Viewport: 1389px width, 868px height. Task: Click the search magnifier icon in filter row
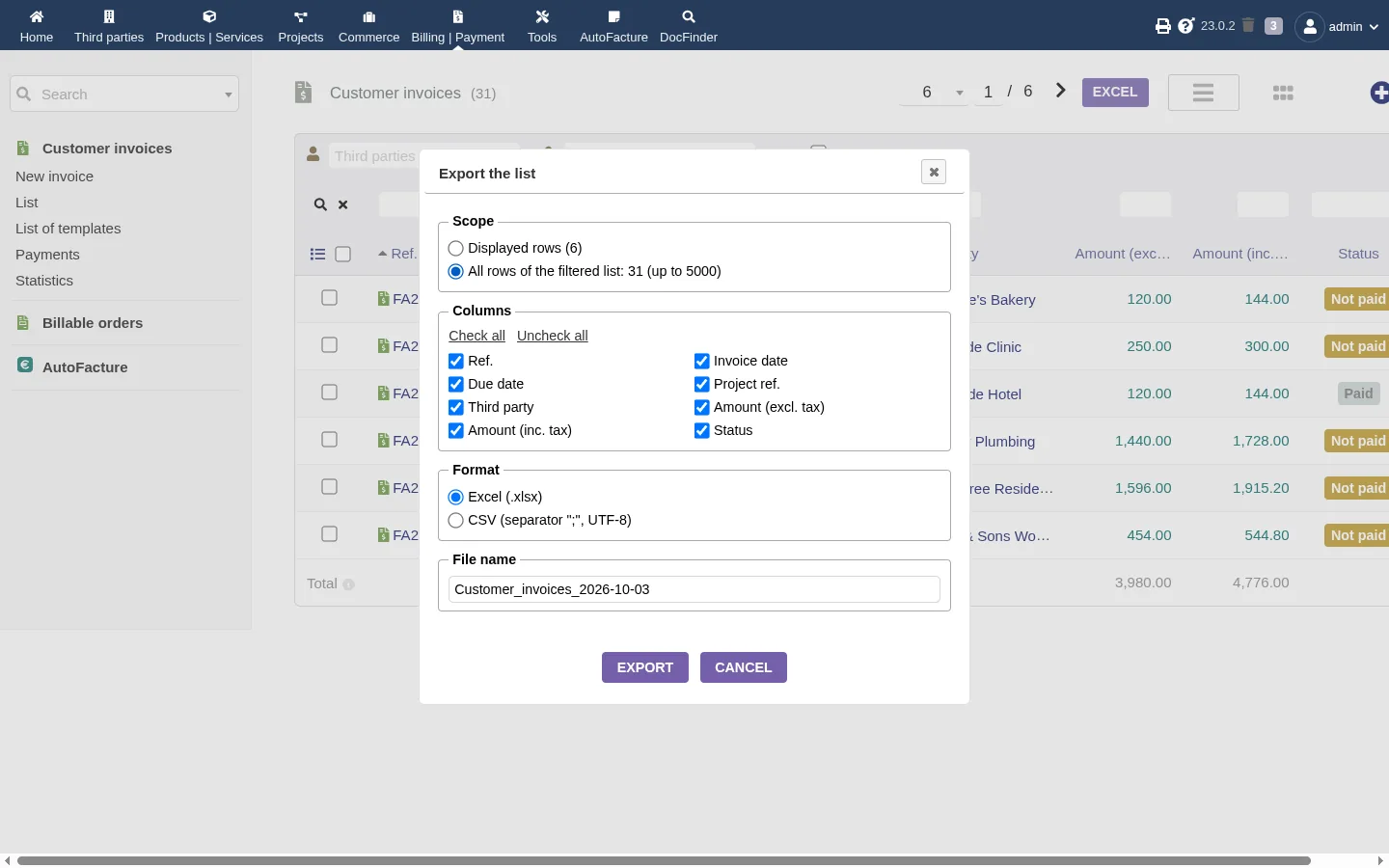[x=320, y=204]
